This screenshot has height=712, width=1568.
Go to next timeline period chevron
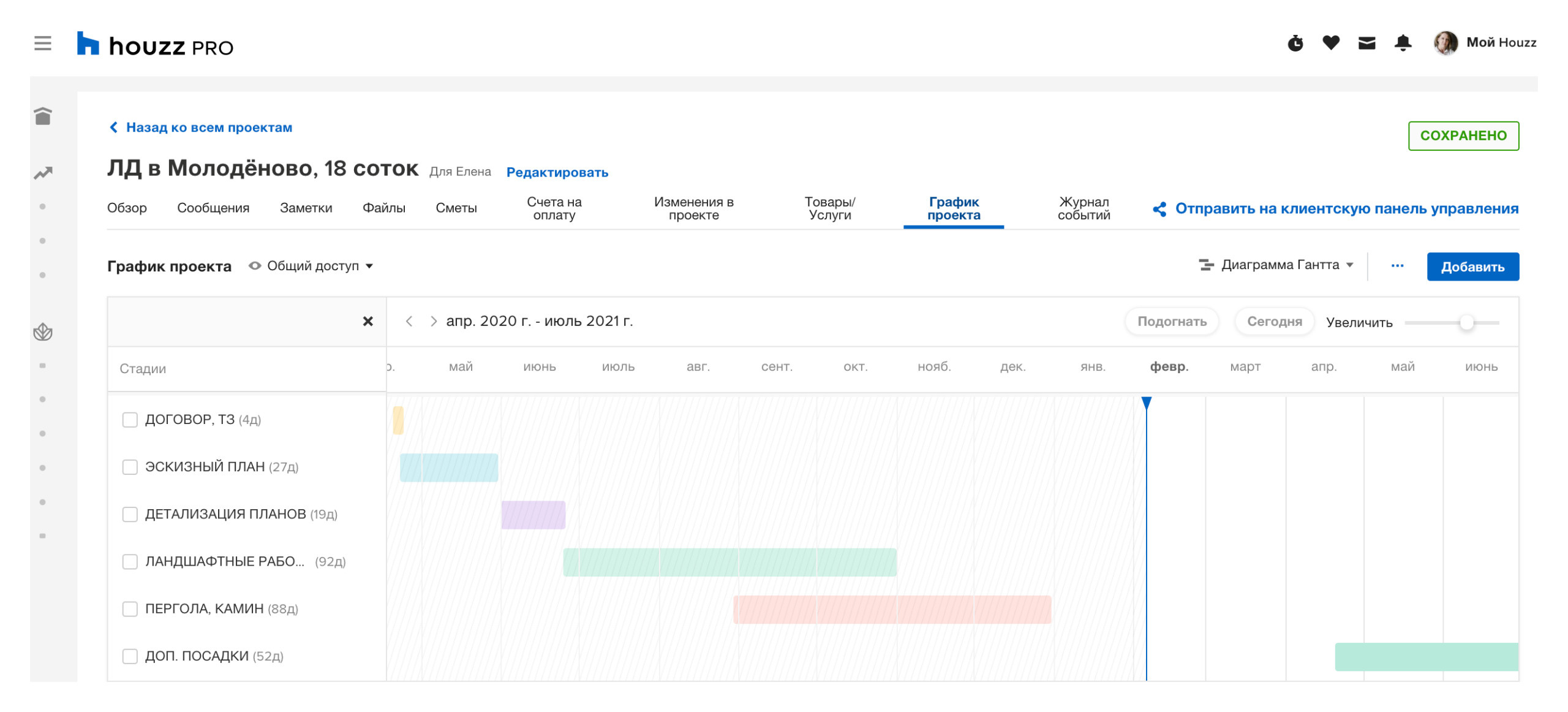[433, 321]
